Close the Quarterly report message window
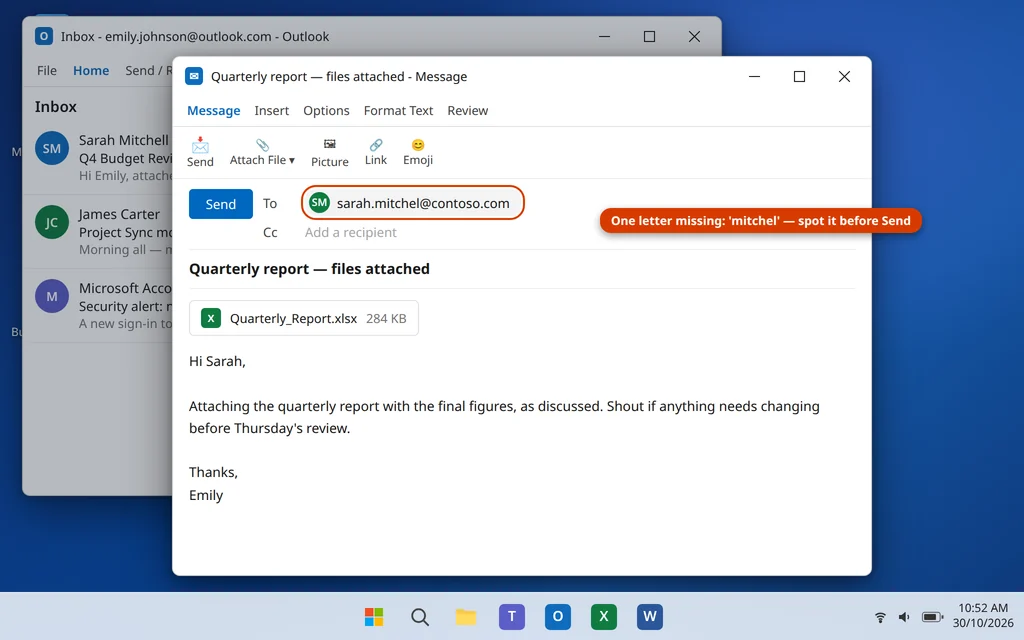This screenshot has height=640, width=1024. [844, 76]
